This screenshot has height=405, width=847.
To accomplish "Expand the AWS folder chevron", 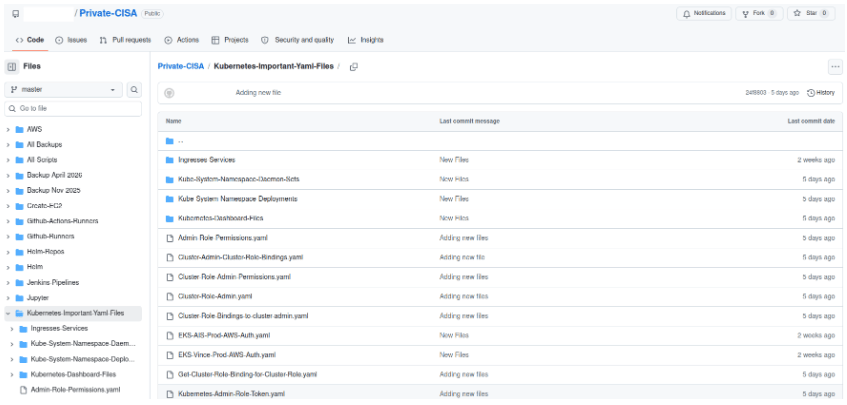I will 8,130.
